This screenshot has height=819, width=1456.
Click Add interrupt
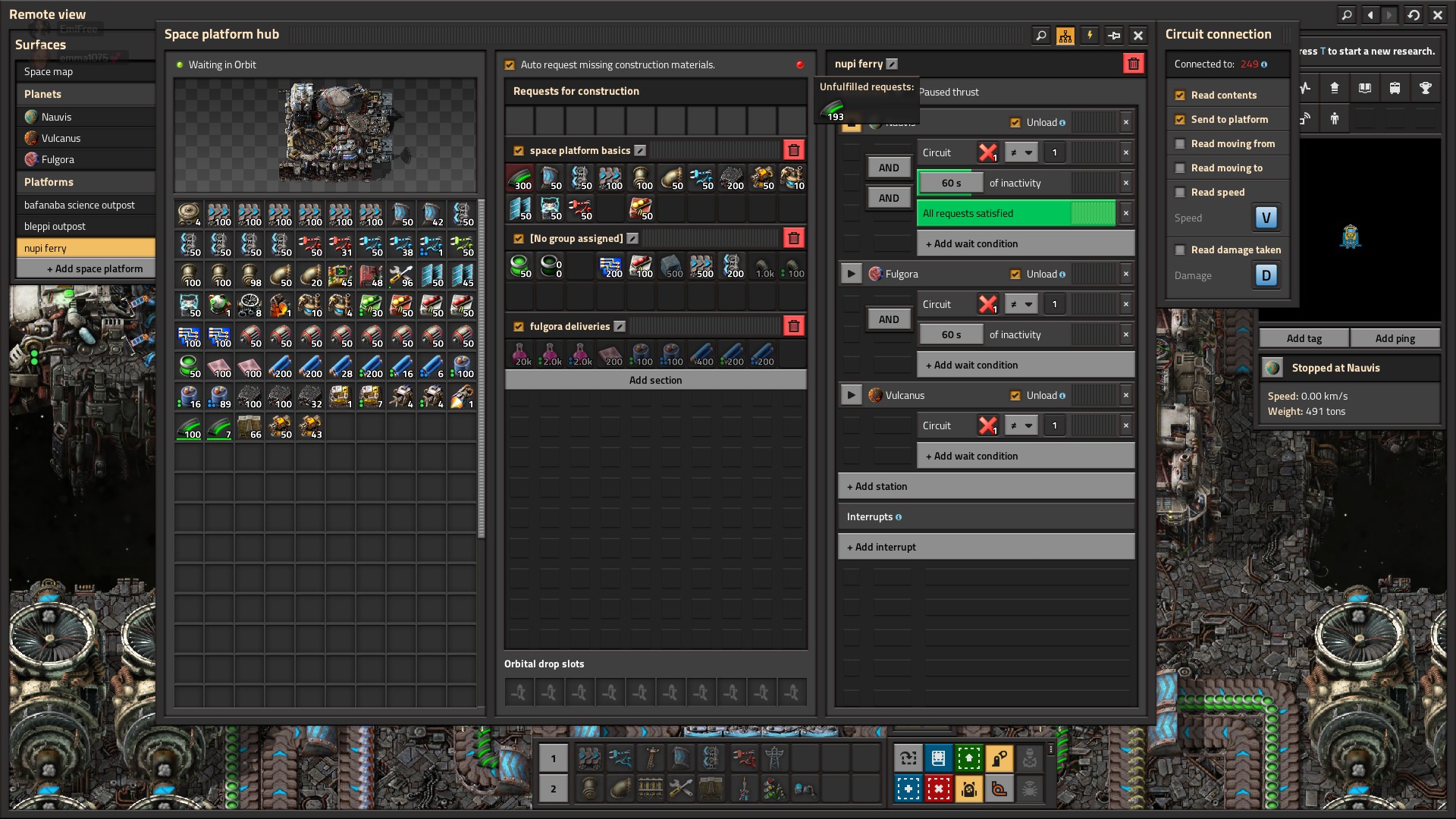coord(986,547)
